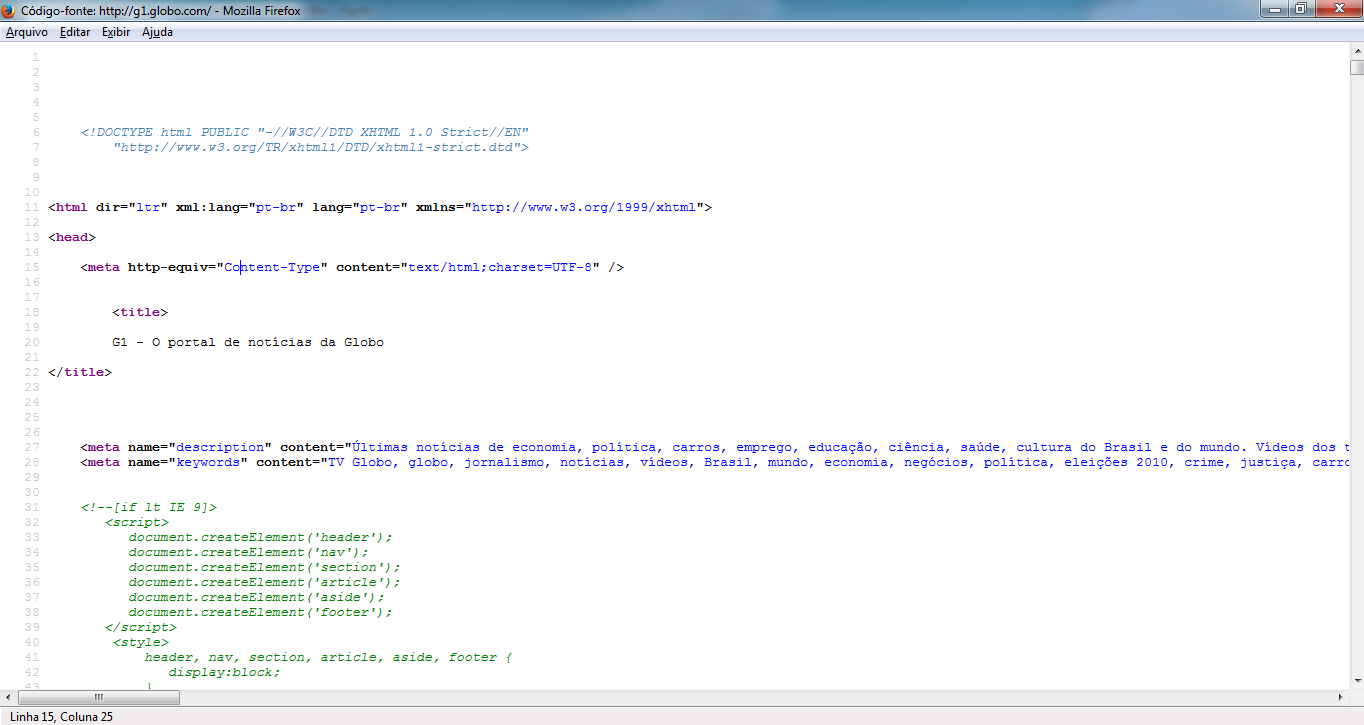
Task: Click the <style> tag on line 40
Action: tap(140, 642)
